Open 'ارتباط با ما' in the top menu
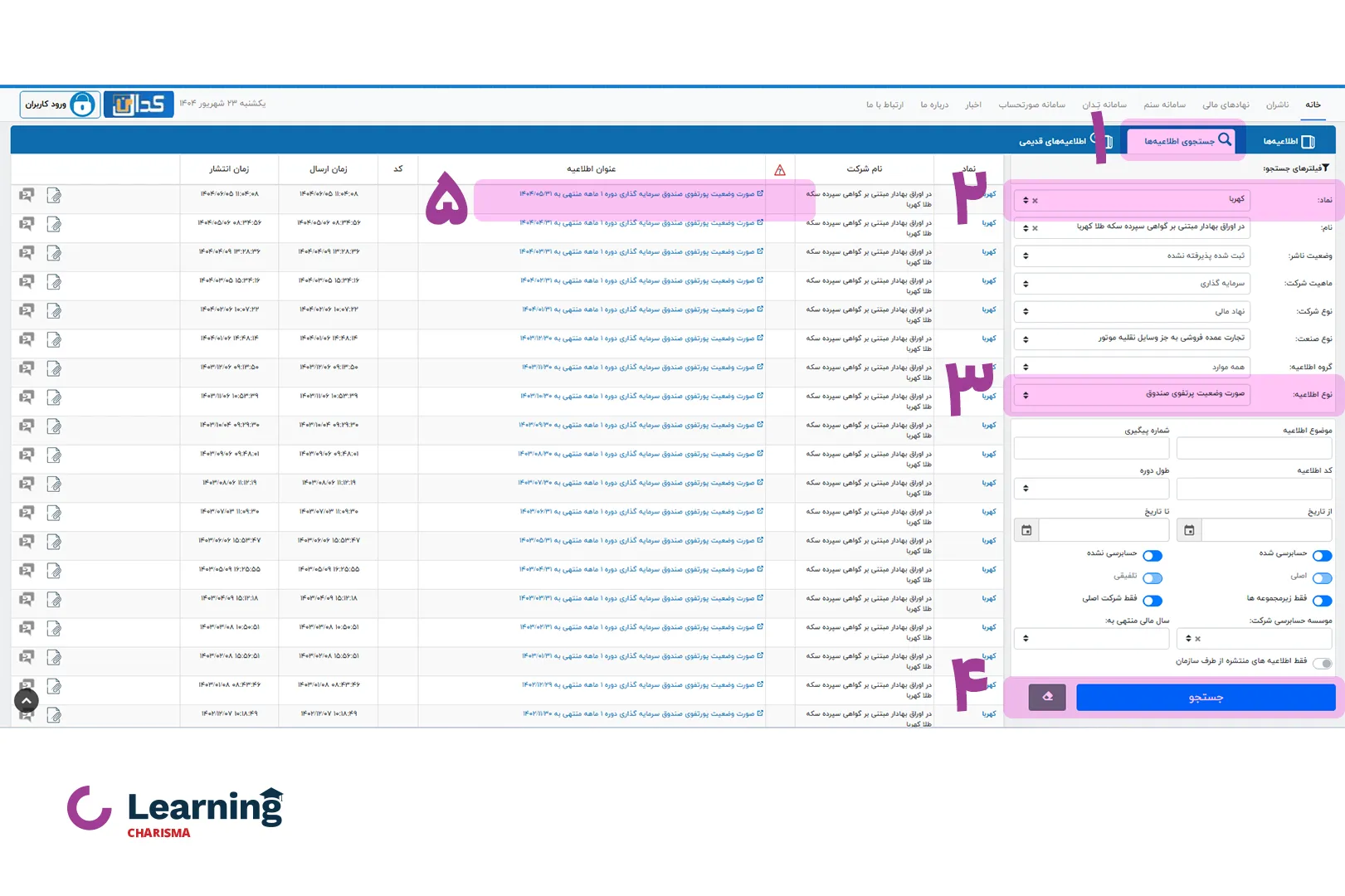 884,105
